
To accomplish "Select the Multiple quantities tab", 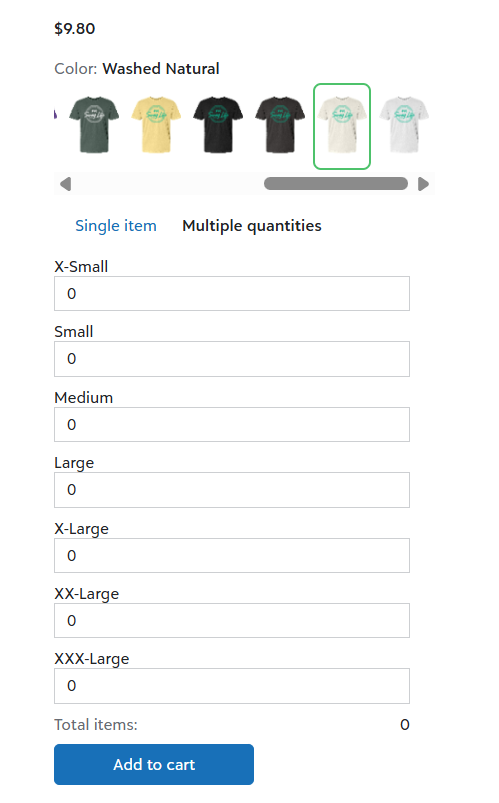I will [252, 226].
